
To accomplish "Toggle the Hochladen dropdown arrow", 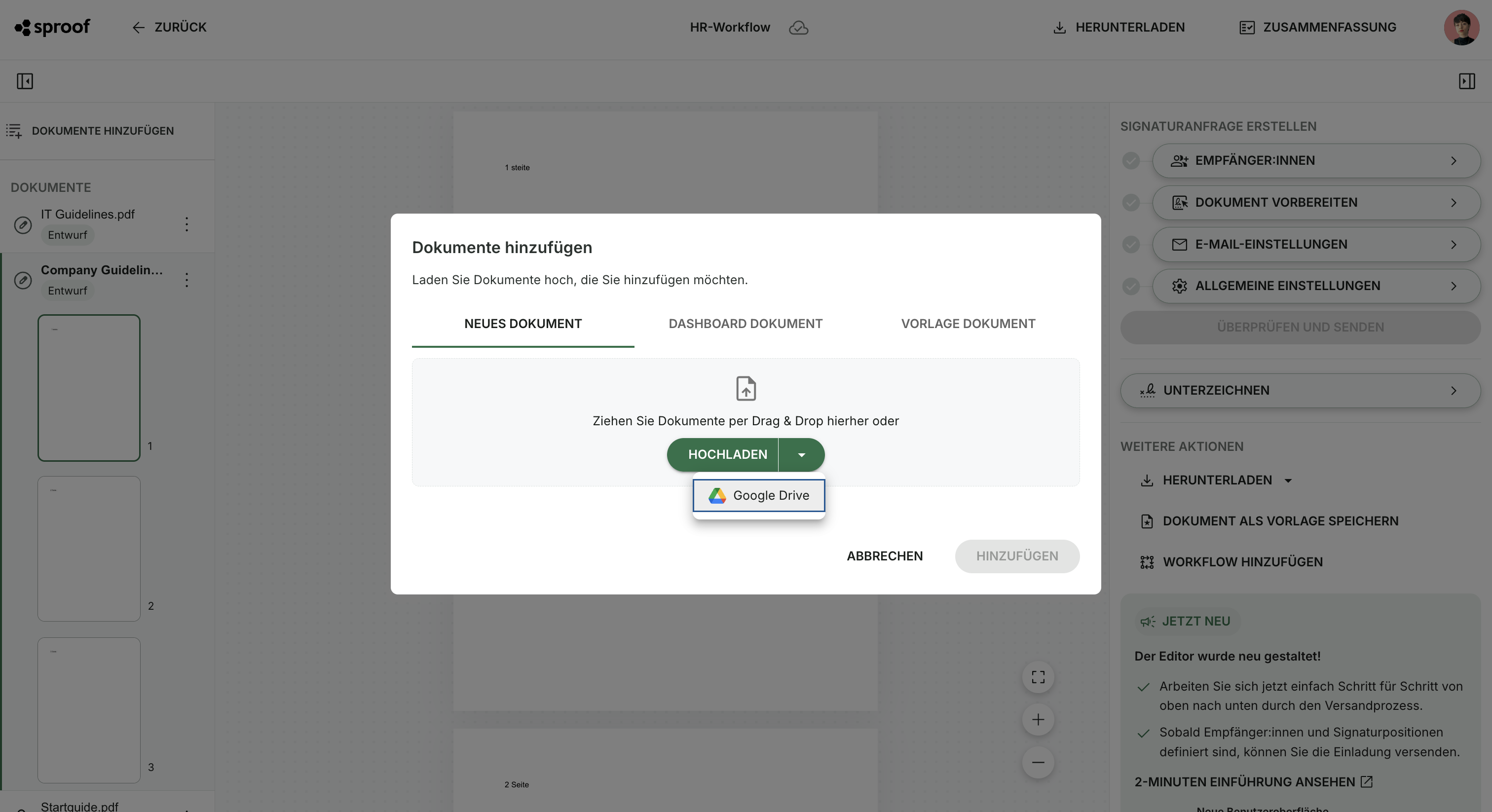I will click(x=802, y=455).
